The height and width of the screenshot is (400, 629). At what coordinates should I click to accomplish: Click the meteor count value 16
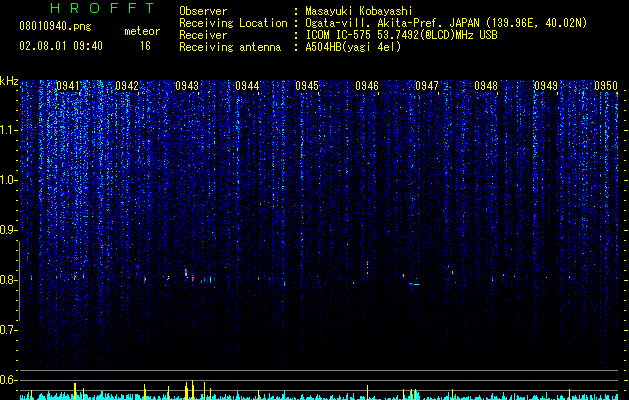coord(145,46)
